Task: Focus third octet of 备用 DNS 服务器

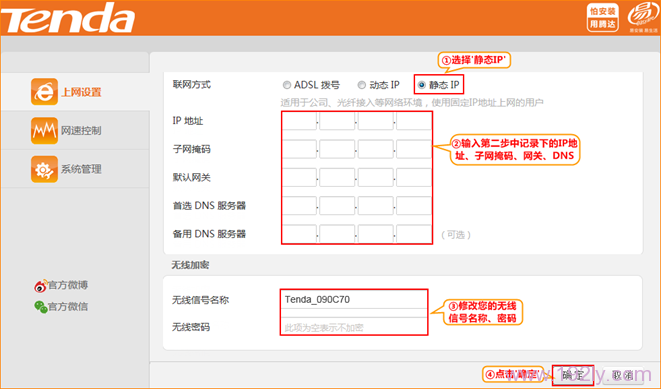Action: coord(376,234)
